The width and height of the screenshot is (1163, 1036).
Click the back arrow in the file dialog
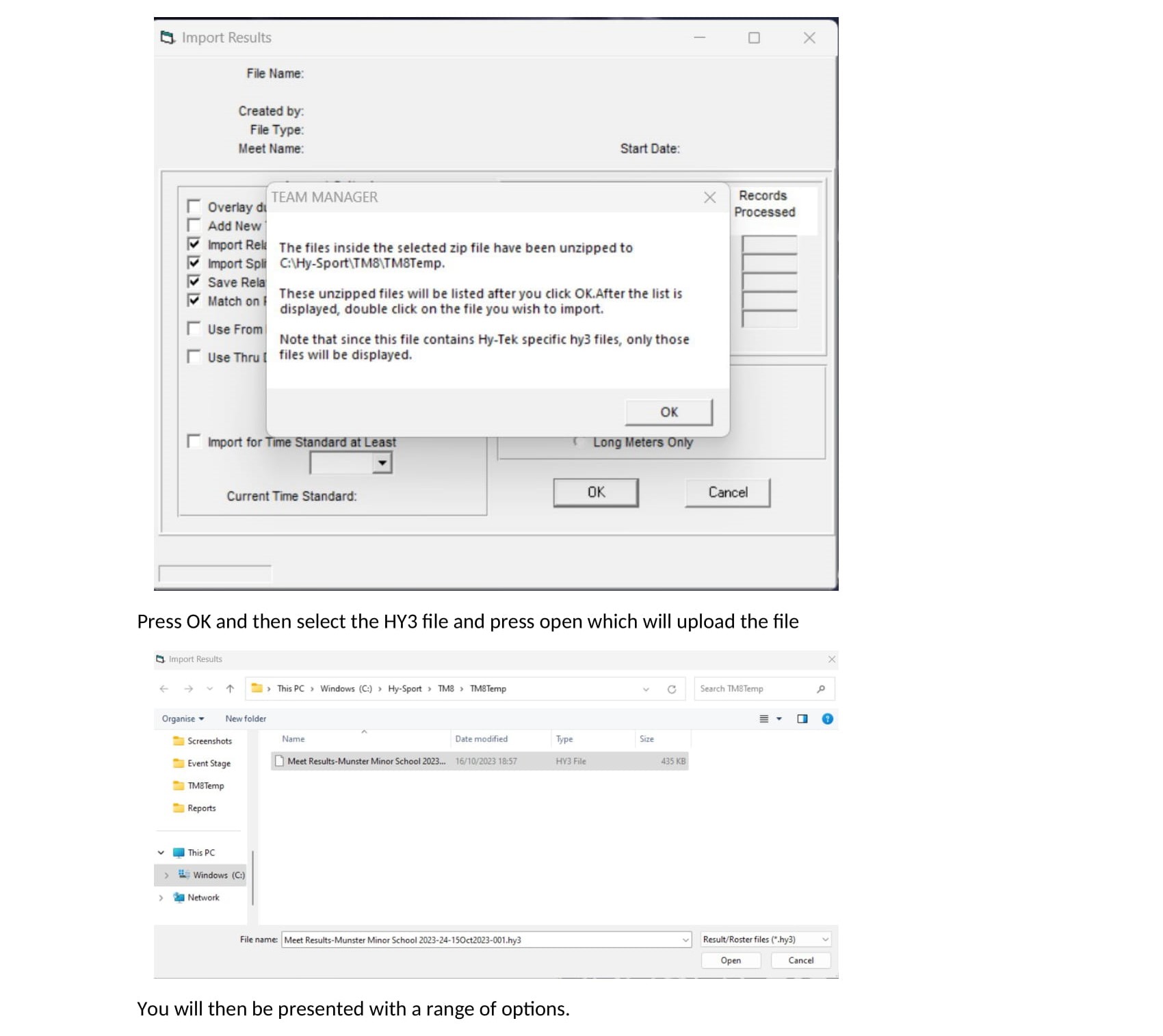tap(164, 689)
